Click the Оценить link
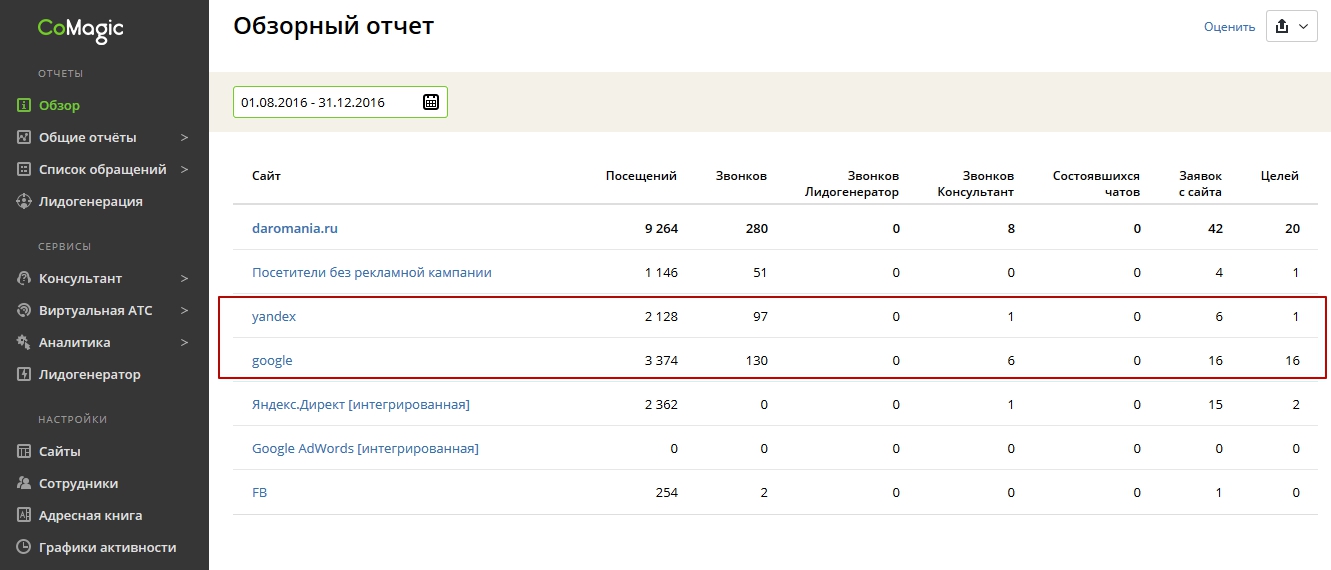Screen dimensions: 1331x570 [1229, 27]
